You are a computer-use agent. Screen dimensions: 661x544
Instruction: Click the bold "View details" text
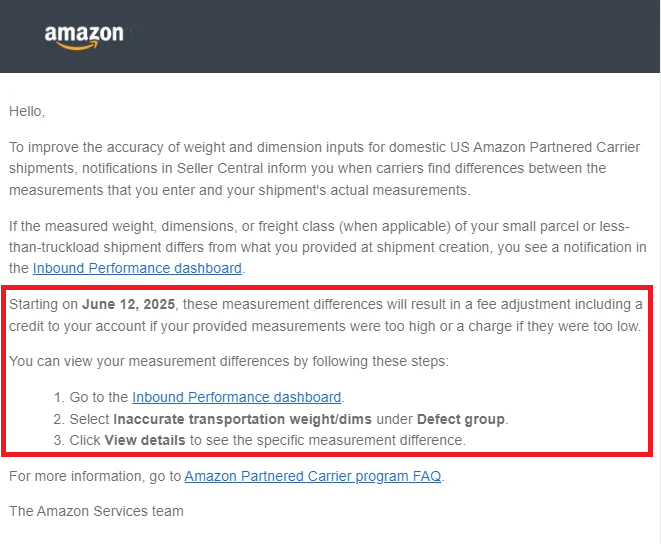click(x=147, y=440)
